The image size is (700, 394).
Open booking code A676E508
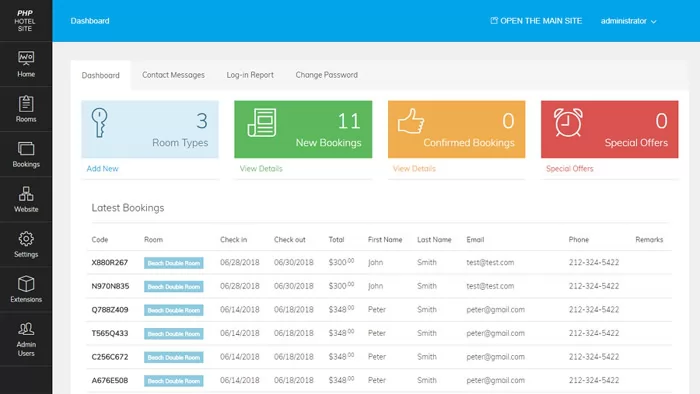110,381
